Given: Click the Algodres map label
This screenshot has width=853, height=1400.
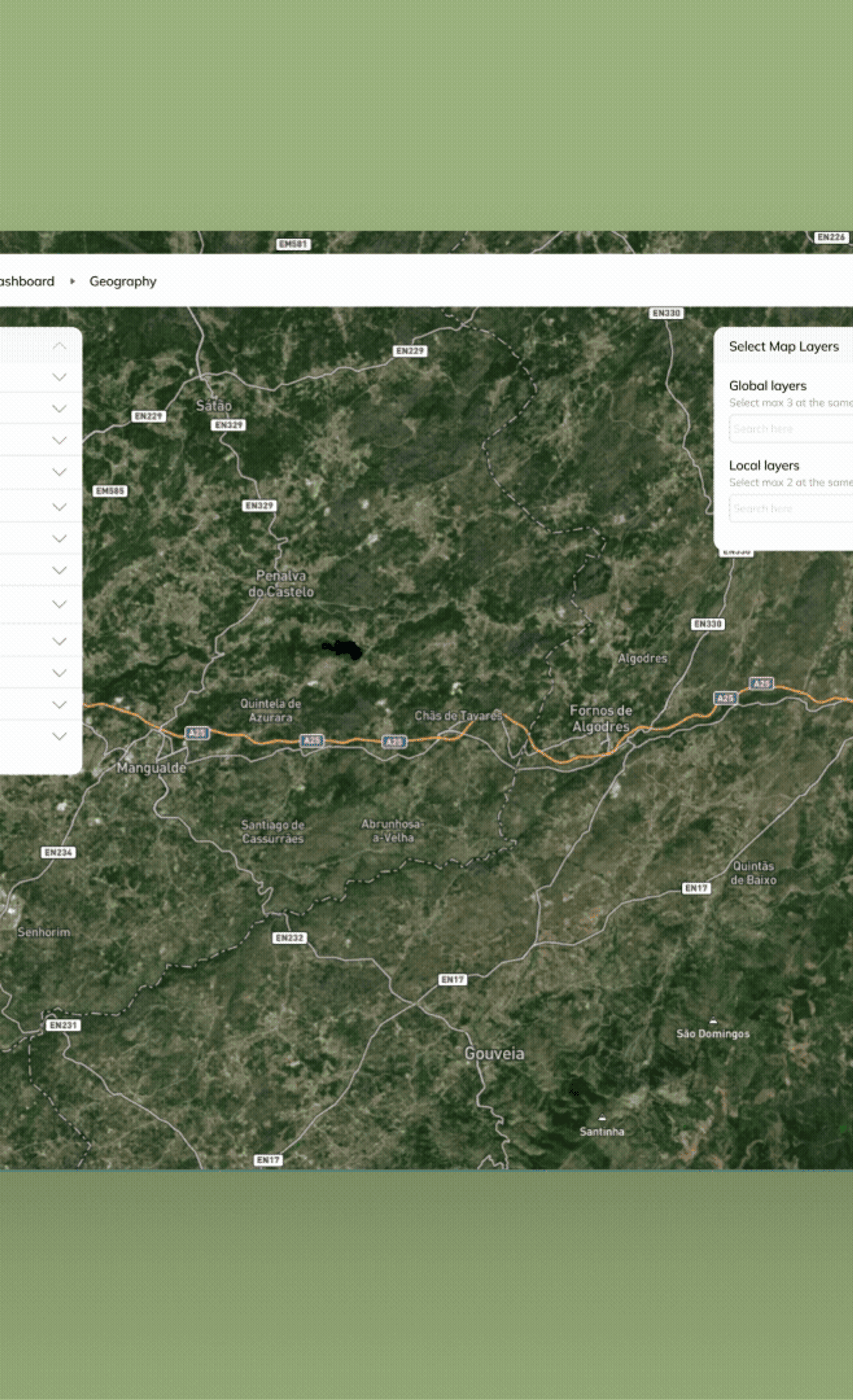Looking at the screenshot, I should coord(642,658).
